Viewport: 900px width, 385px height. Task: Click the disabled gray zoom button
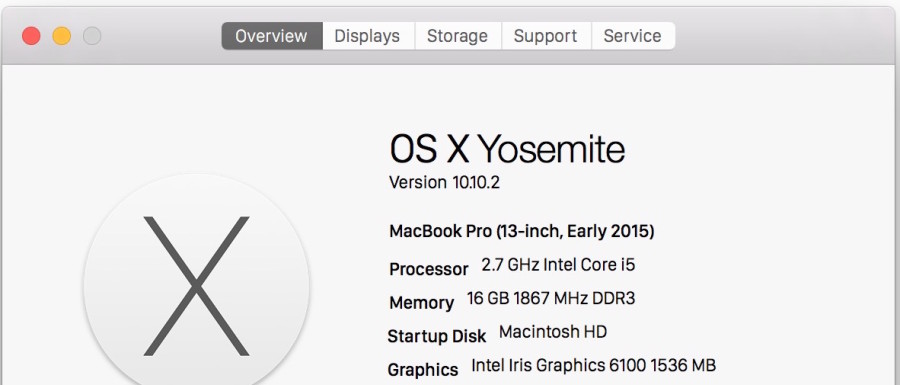point(92,36)
